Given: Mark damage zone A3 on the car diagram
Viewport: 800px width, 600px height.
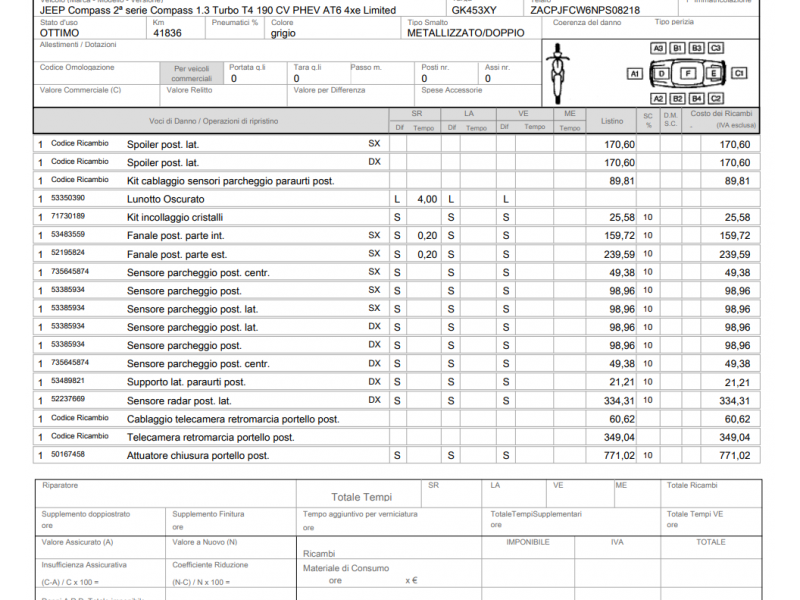Looking at the screenshot, I should pos(658,48).
